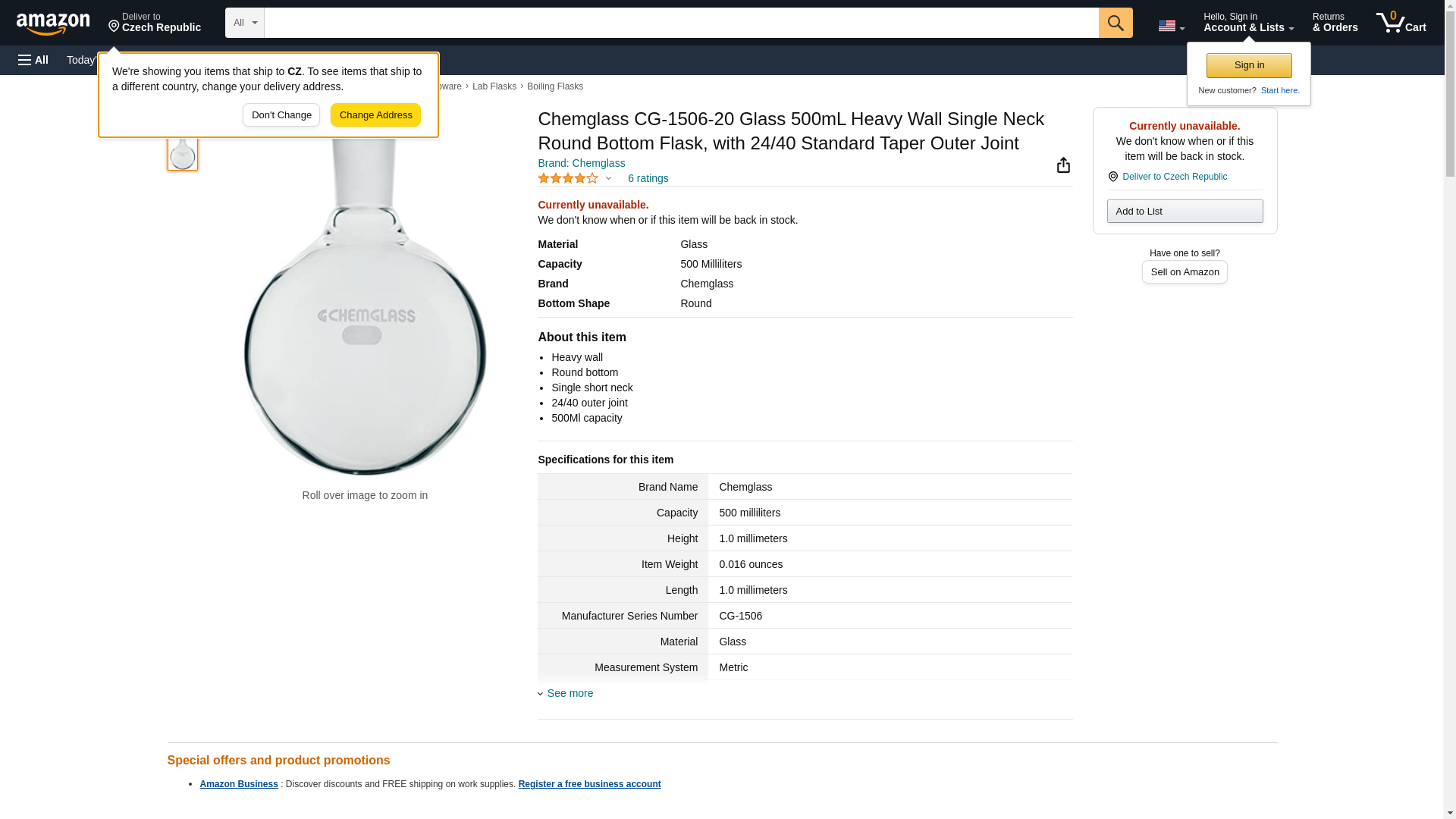Expand the Account & Lists dropdown
Viewport: 1456px width, 819px height.
(1248, 23)
